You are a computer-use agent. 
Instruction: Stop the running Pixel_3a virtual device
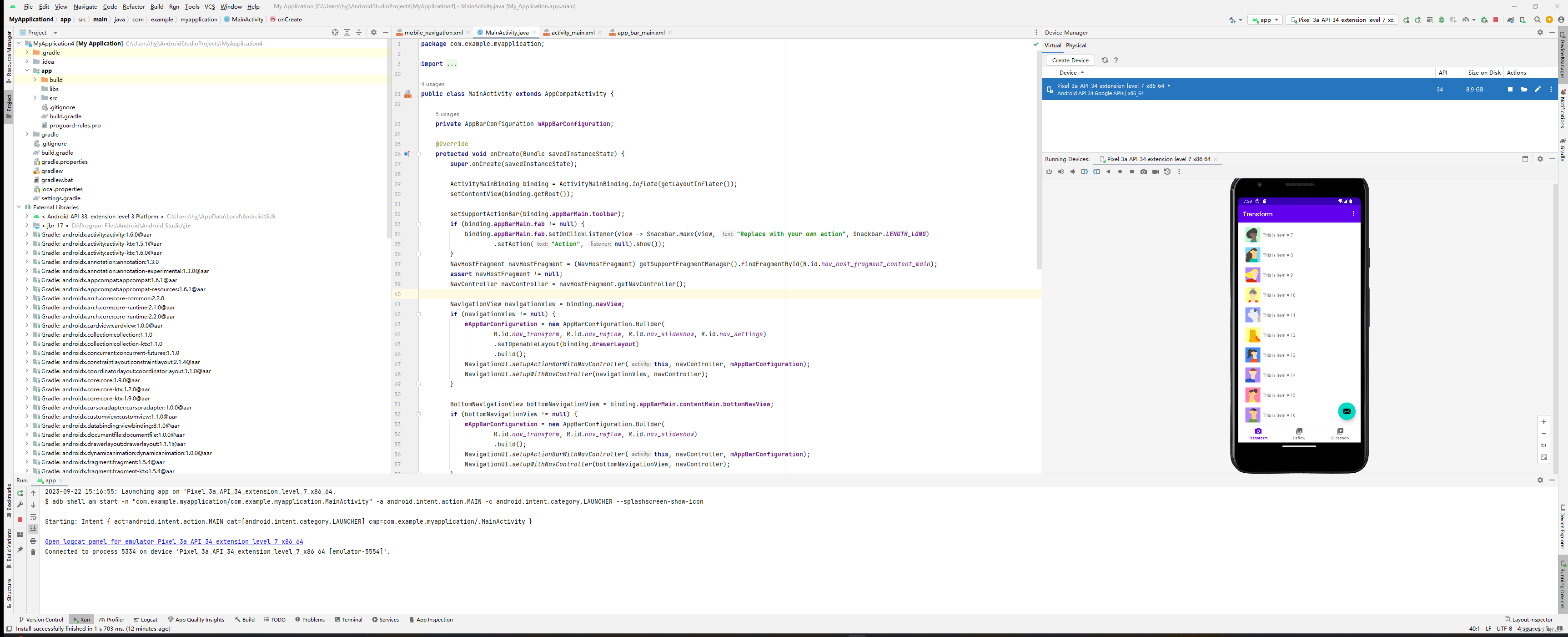1510,90
